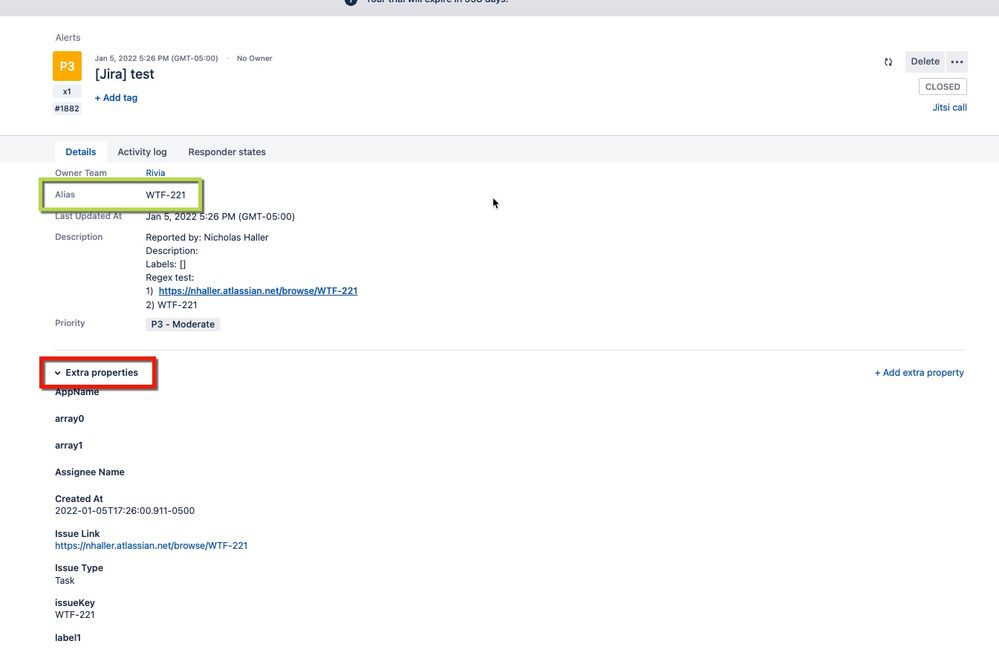Add a tag to the alert
This screenshot has height=655, width=999.
(116, 97)
